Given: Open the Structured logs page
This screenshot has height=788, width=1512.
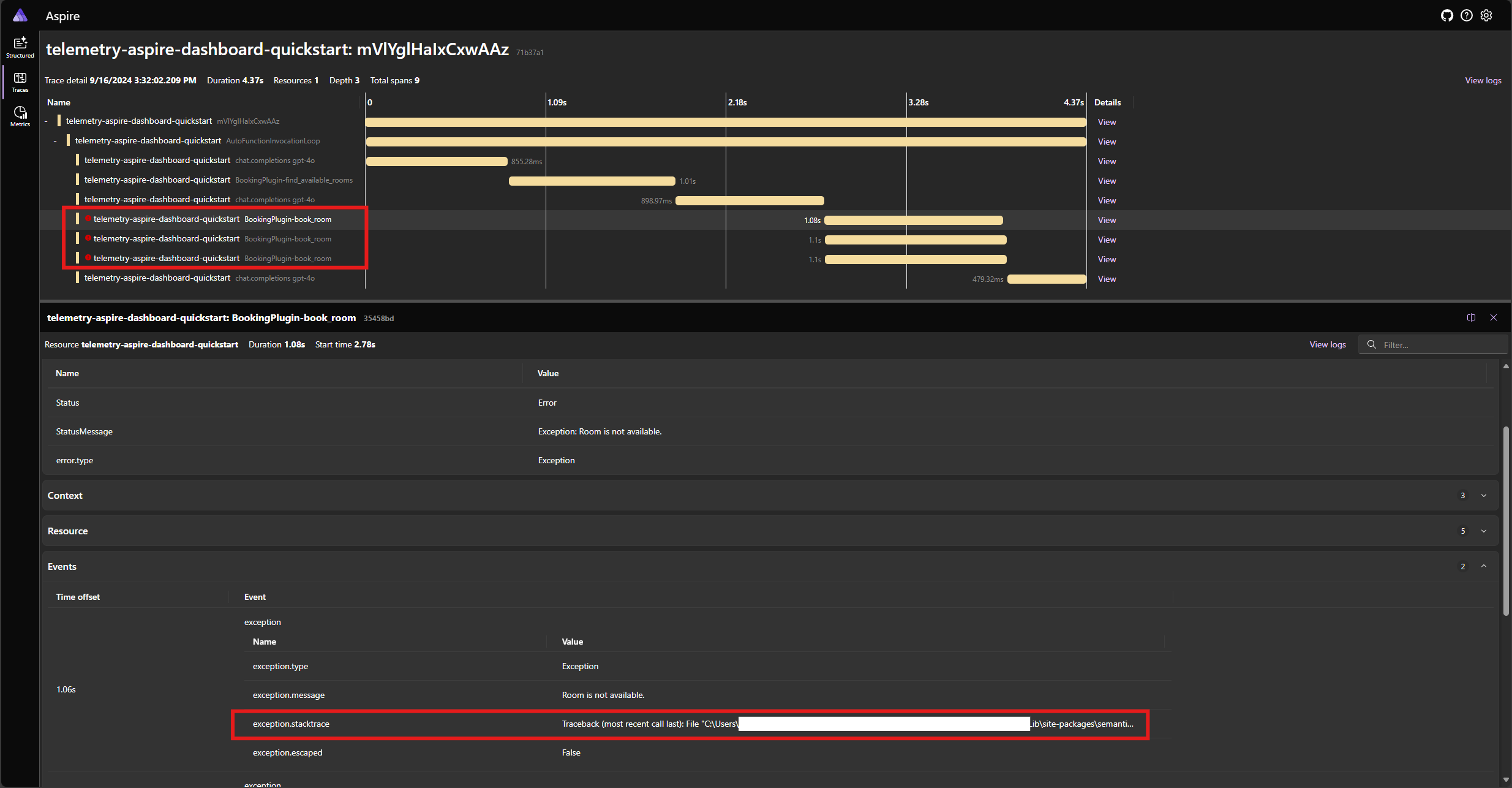Looking at the screenshot, I should point(20,47).
